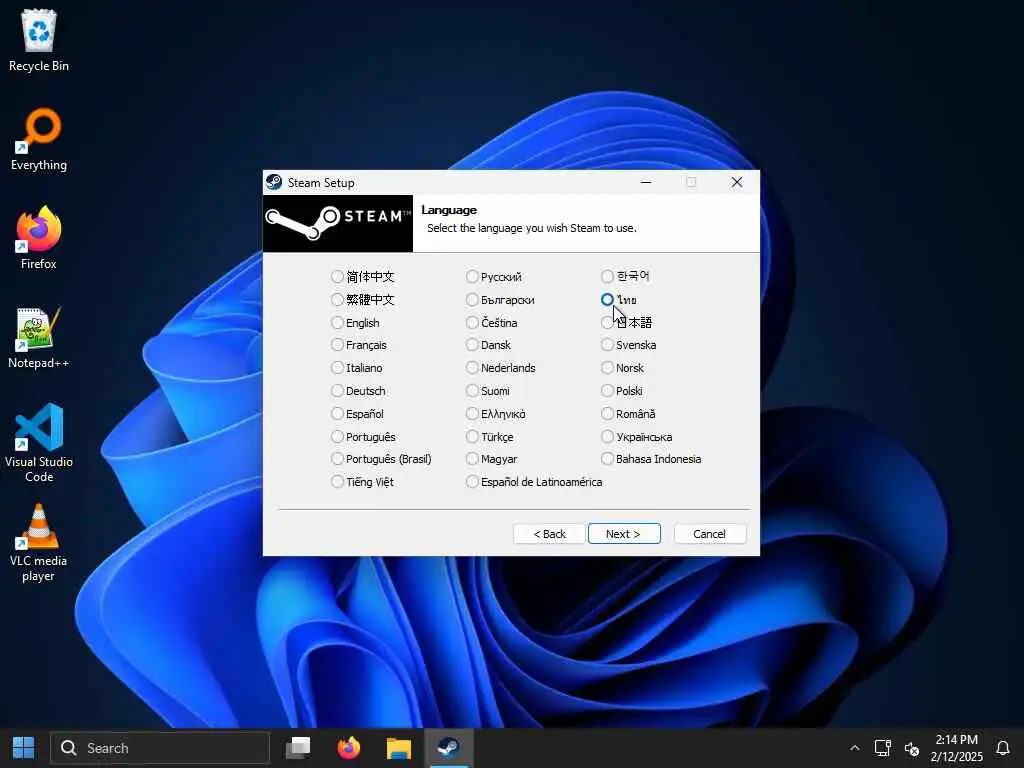1024x768 pixels.
Task: Select Svenska radio button
Action: (x=607, y=345)
